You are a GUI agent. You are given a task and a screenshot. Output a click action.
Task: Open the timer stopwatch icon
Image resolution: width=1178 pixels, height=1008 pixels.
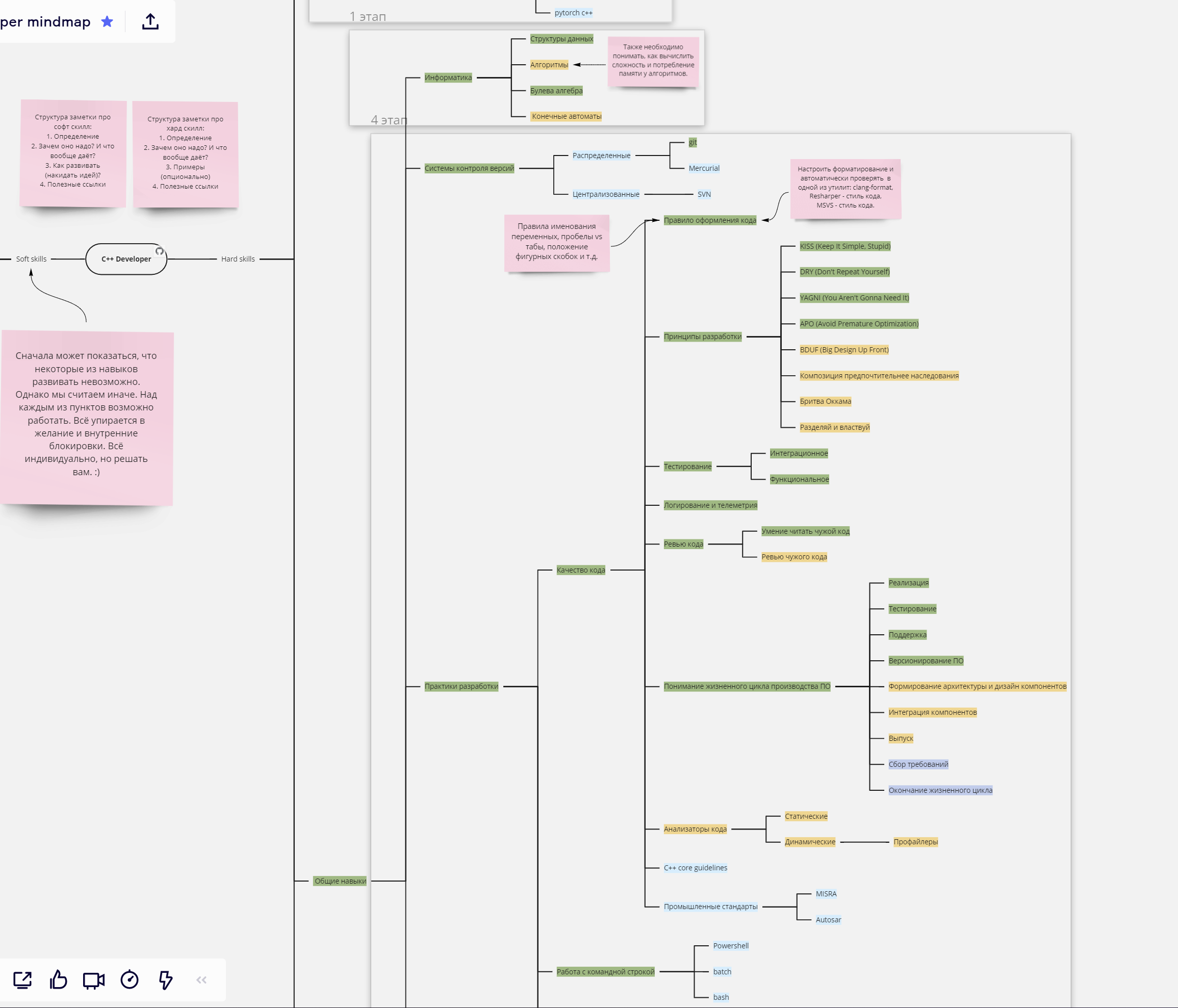tap(130, 979)
